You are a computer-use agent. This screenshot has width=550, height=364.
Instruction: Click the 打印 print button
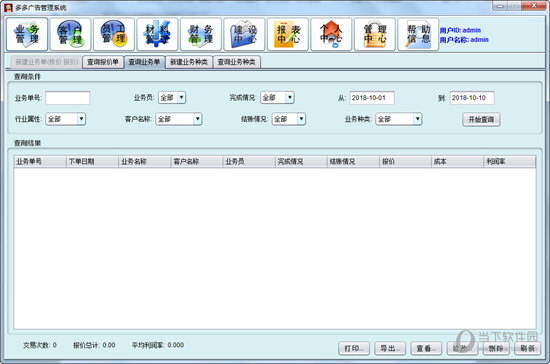pos(354,348)
